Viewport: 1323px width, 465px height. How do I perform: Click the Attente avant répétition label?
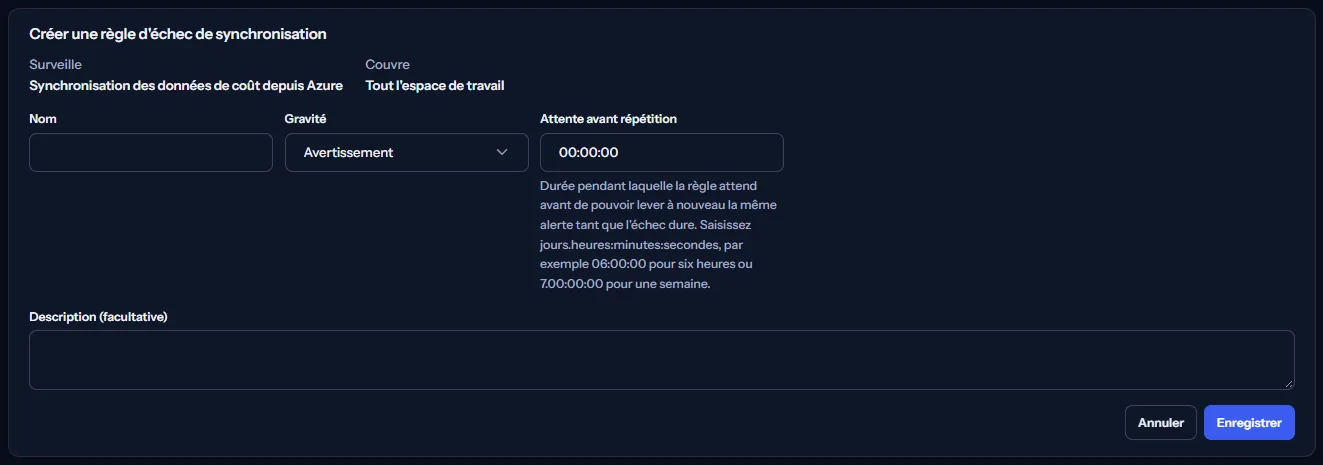608,118
